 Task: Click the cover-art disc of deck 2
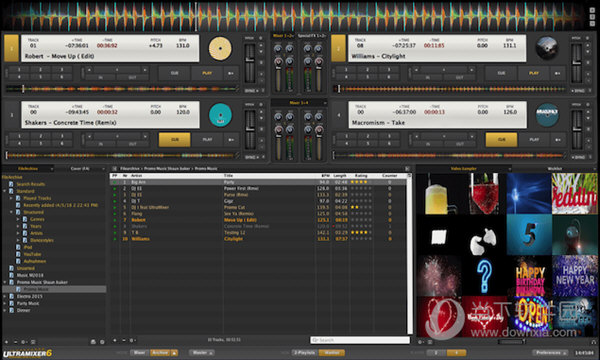pyautogui.click(x=546, y=48)
